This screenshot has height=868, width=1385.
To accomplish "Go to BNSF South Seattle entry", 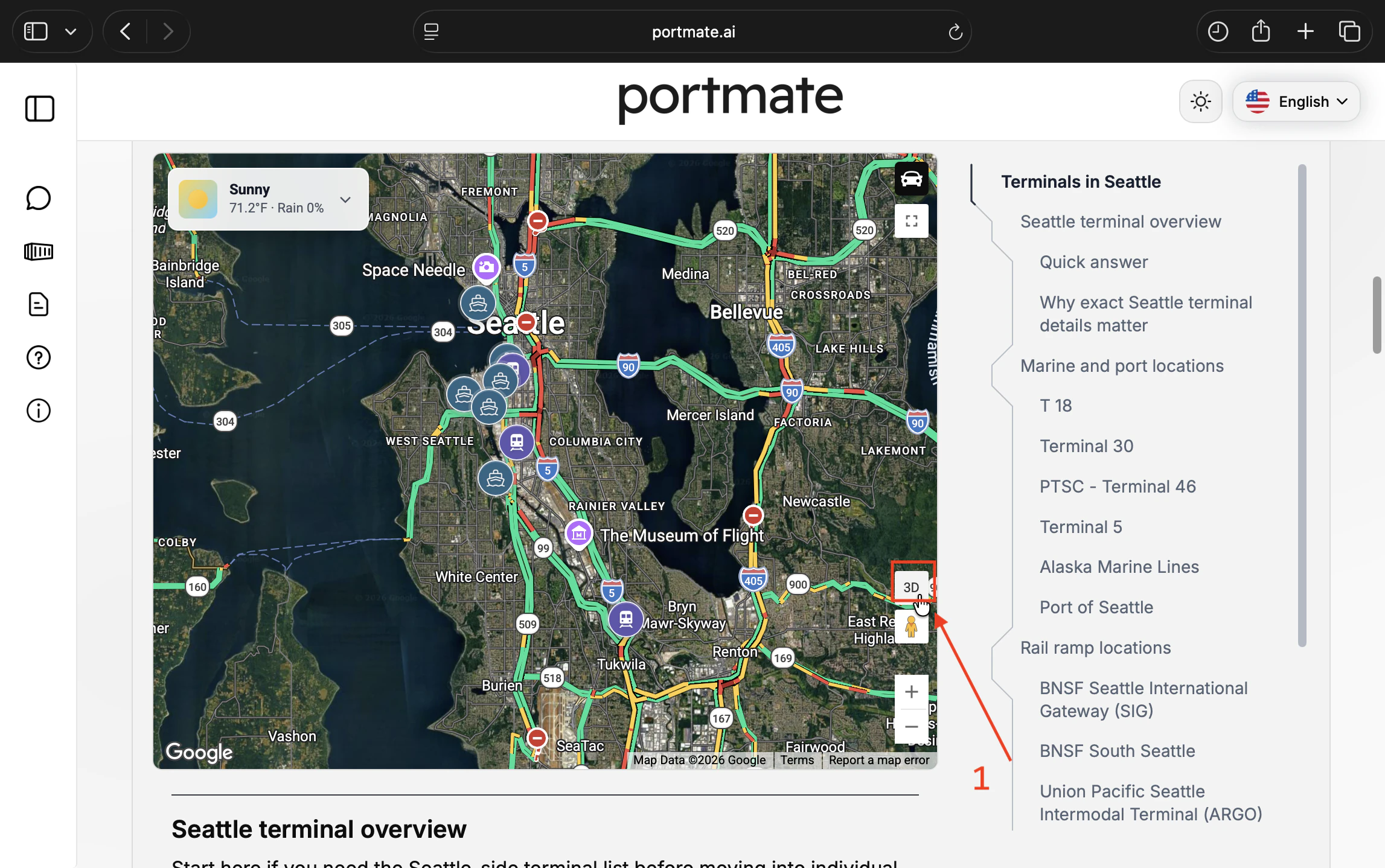I will coord(1117,751).
